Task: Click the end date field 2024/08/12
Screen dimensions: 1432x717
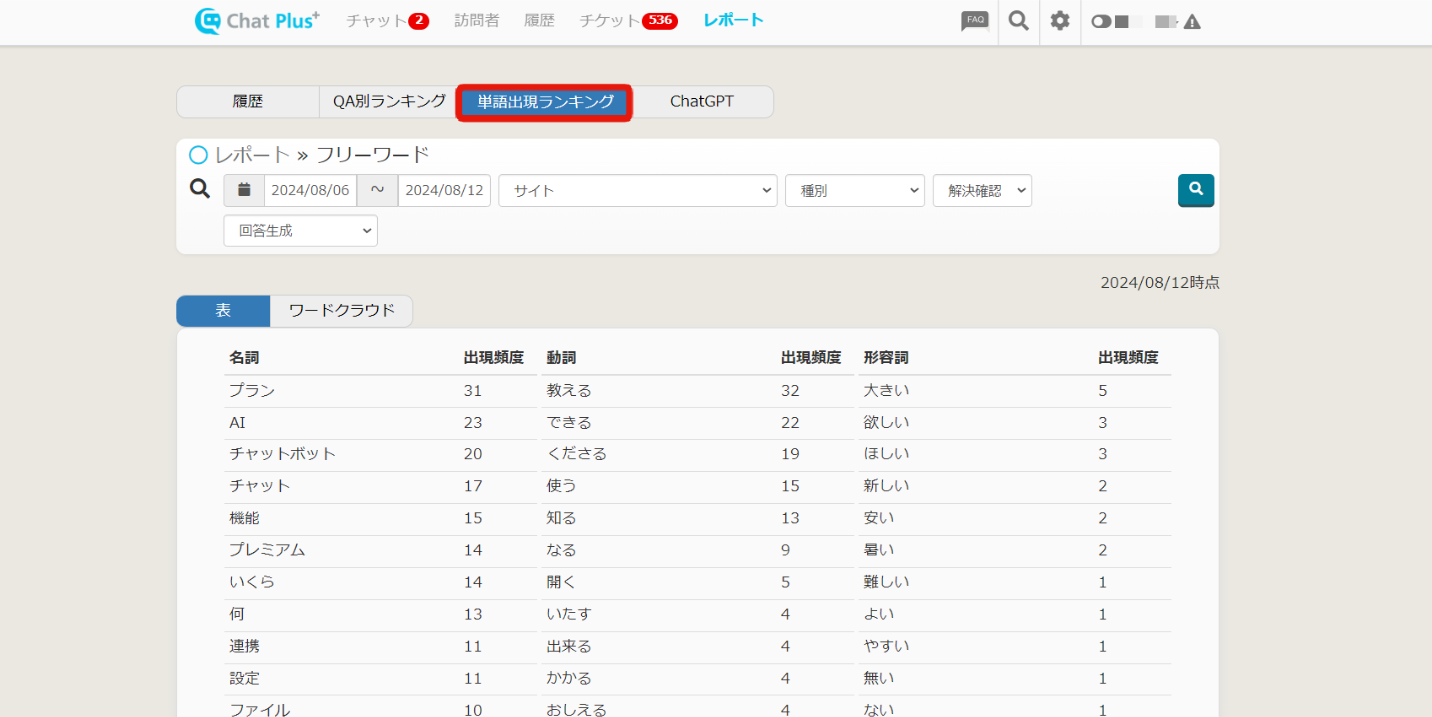Action: click(x=444, y=190)
